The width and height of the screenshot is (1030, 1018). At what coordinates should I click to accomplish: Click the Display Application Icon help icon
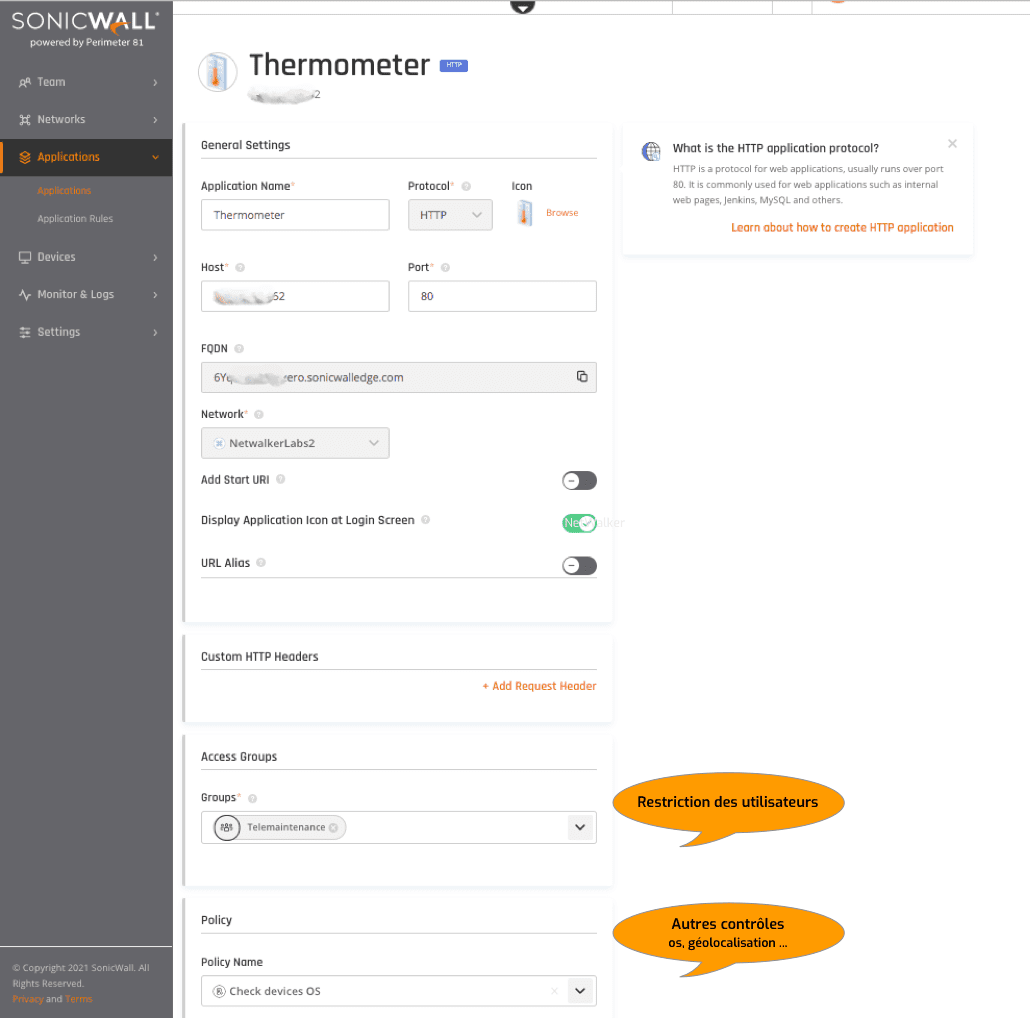pyautogui.click(x=426, y=520)
